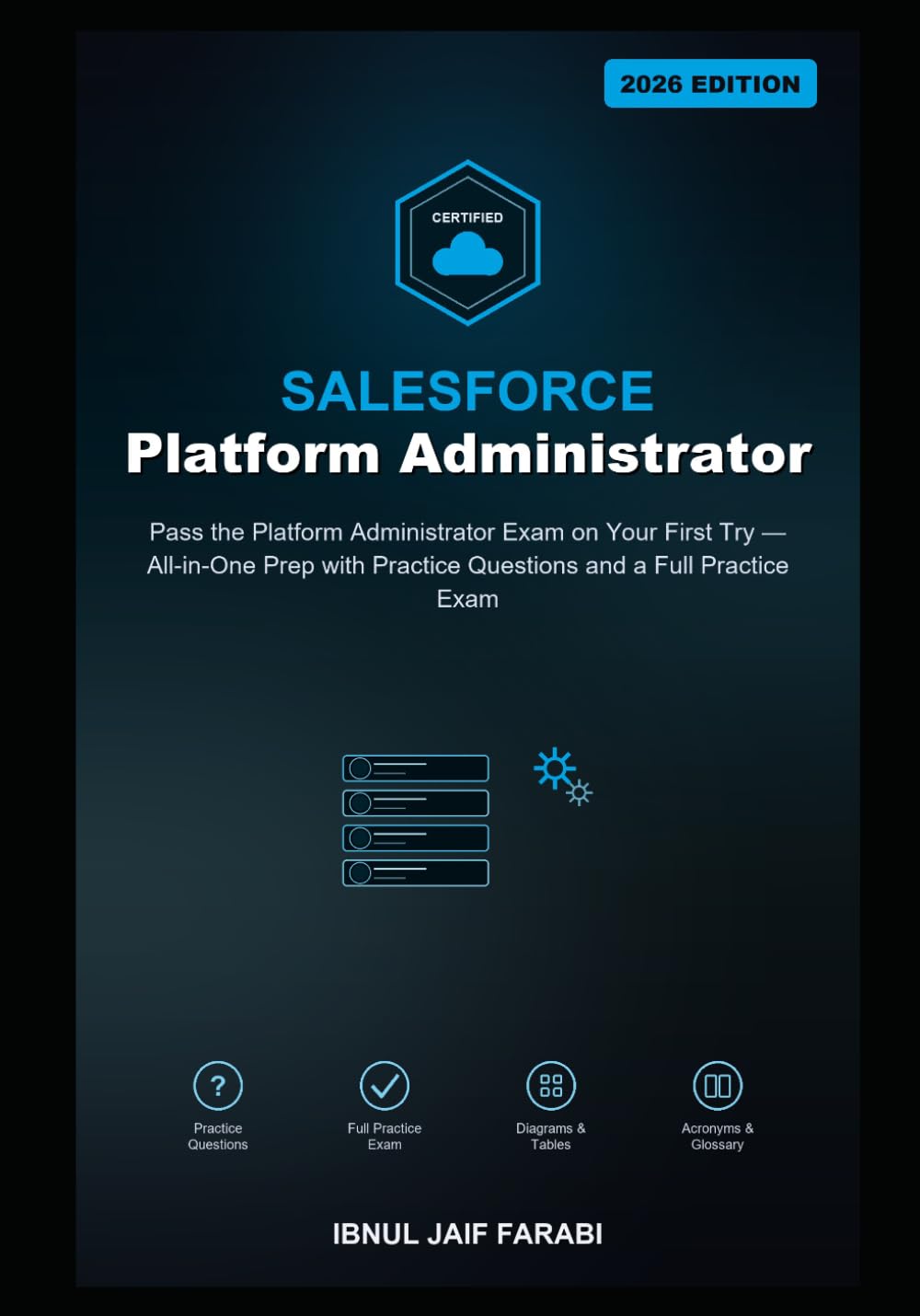The width and height of the screenshot is (920, 1316).
Task: Click the book Acronyms & Glossary icon
Action: (x=718, y=1086)
